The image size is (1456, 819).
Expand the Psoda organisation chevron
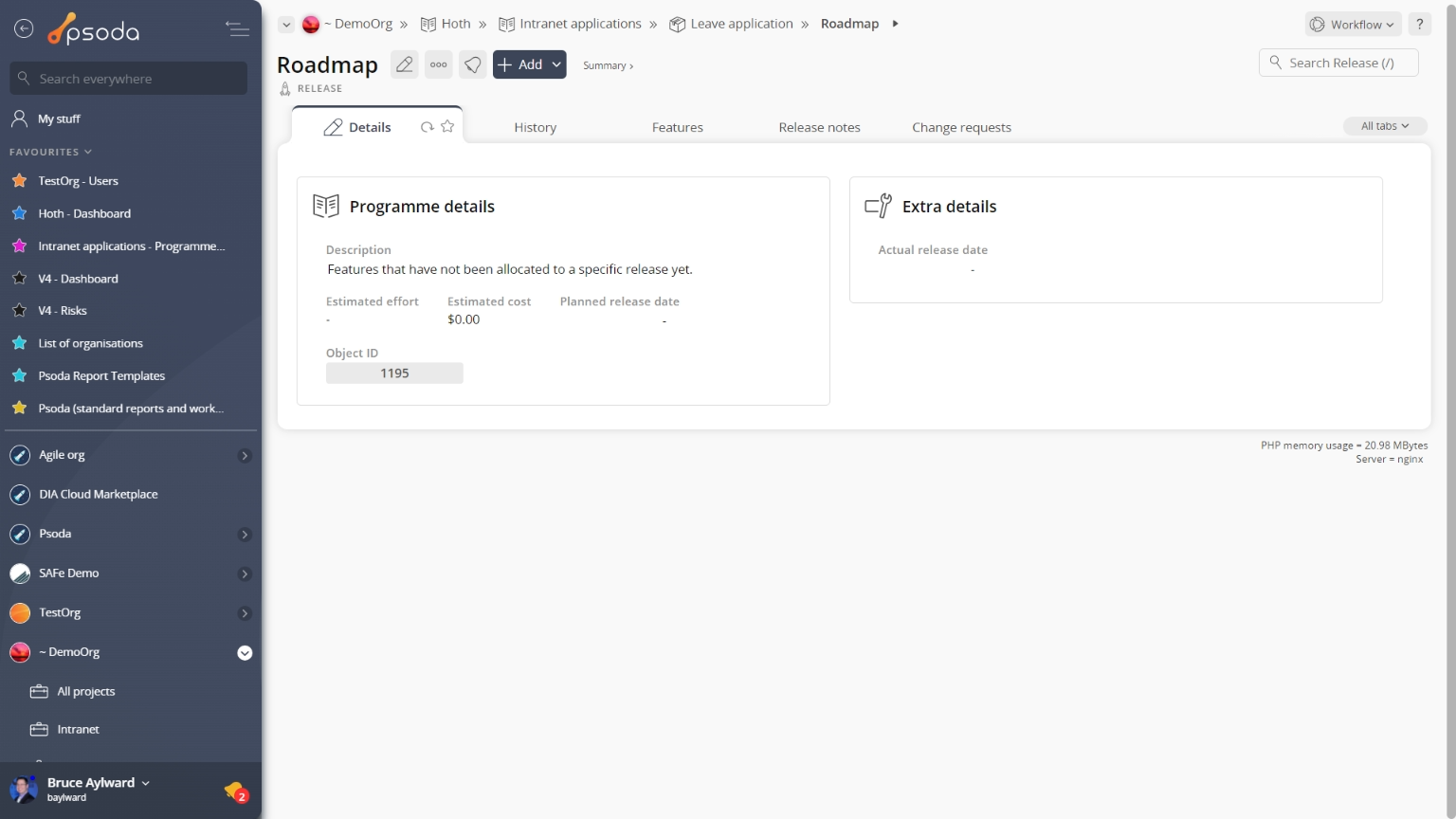(245, 535)
